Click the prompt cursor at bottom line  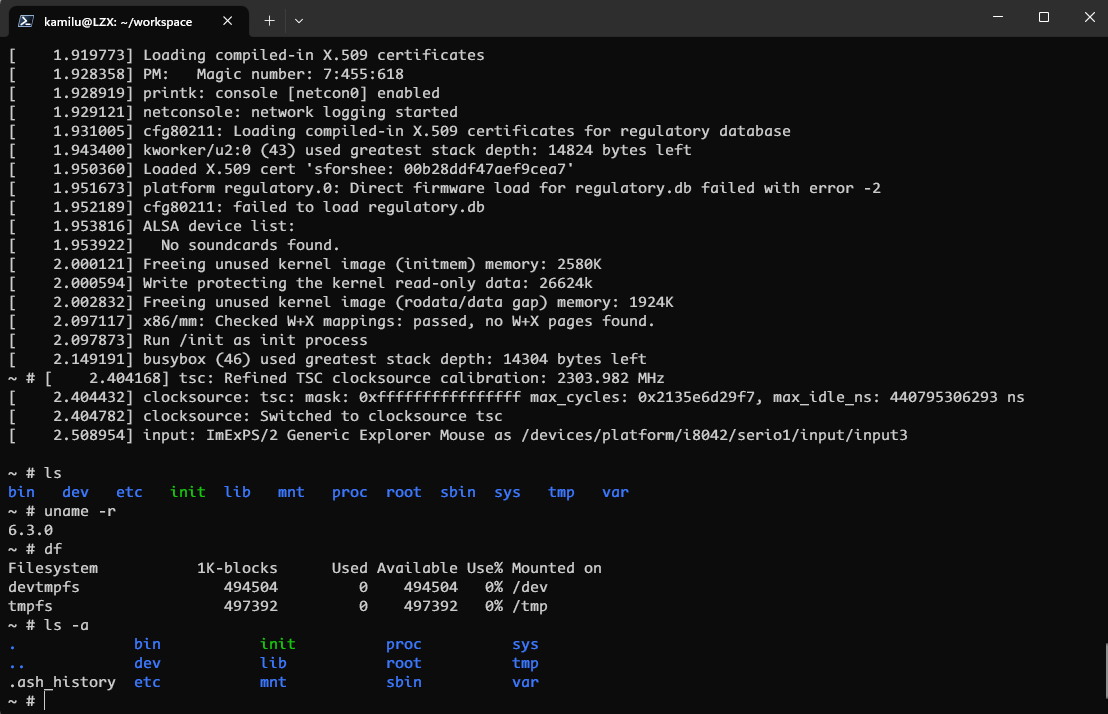point(45,701)
